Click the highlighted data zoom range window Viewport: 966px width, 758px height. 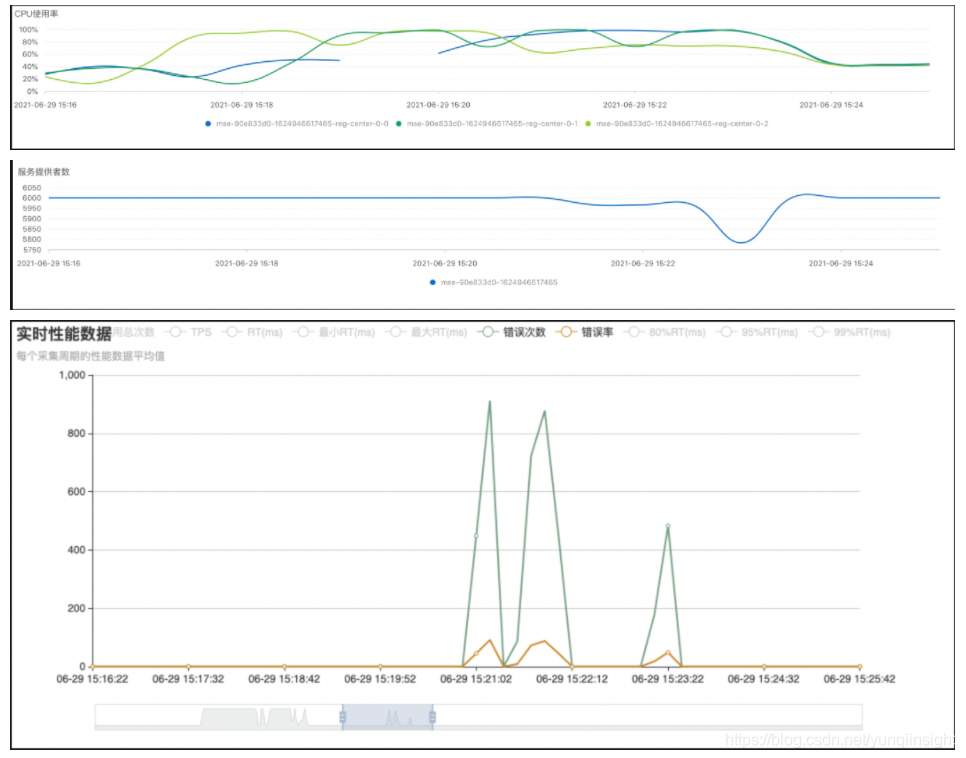click(388, 717)
